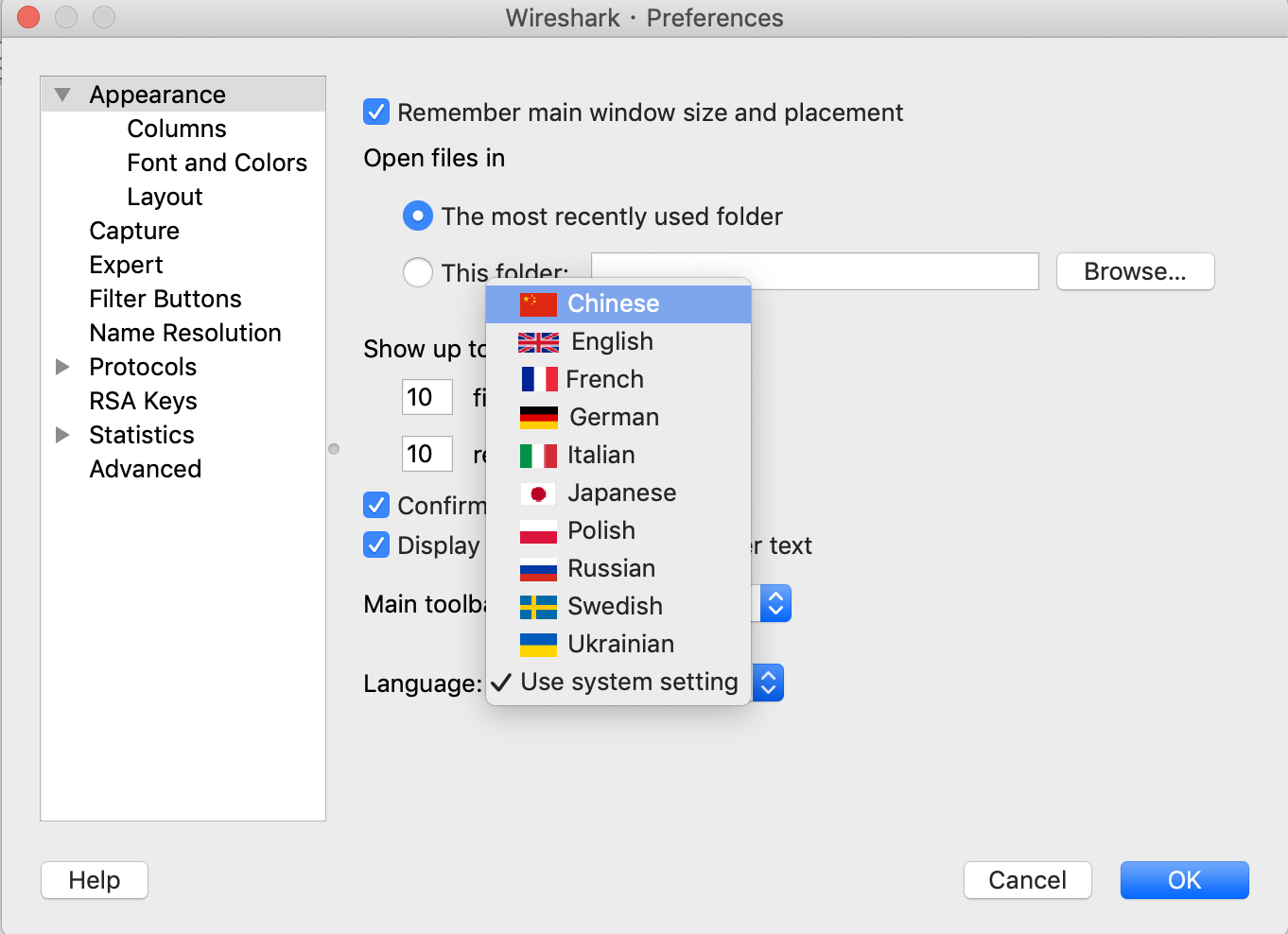The height and width of the screenshot is (934, 1288).
Task: Switch the language to Ukrainian
Action: (x=618, y=645)
